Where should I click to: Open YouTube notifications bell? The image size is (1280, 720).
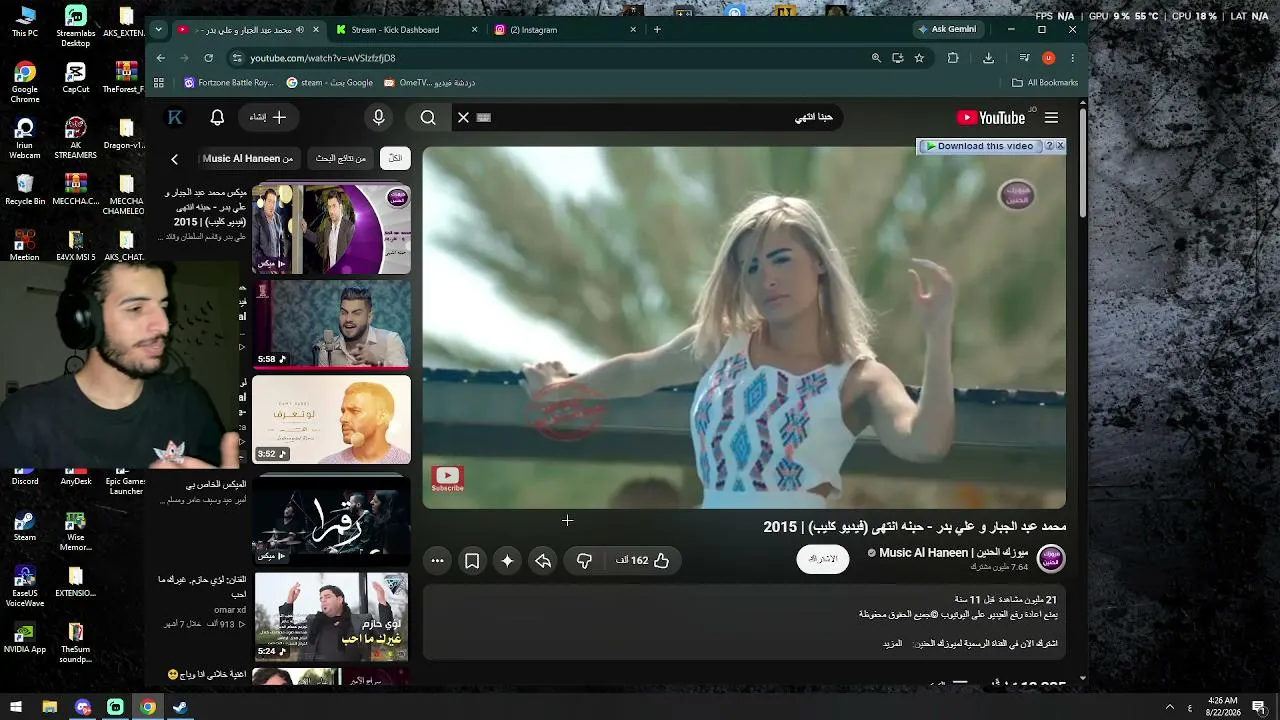[217, 118]
